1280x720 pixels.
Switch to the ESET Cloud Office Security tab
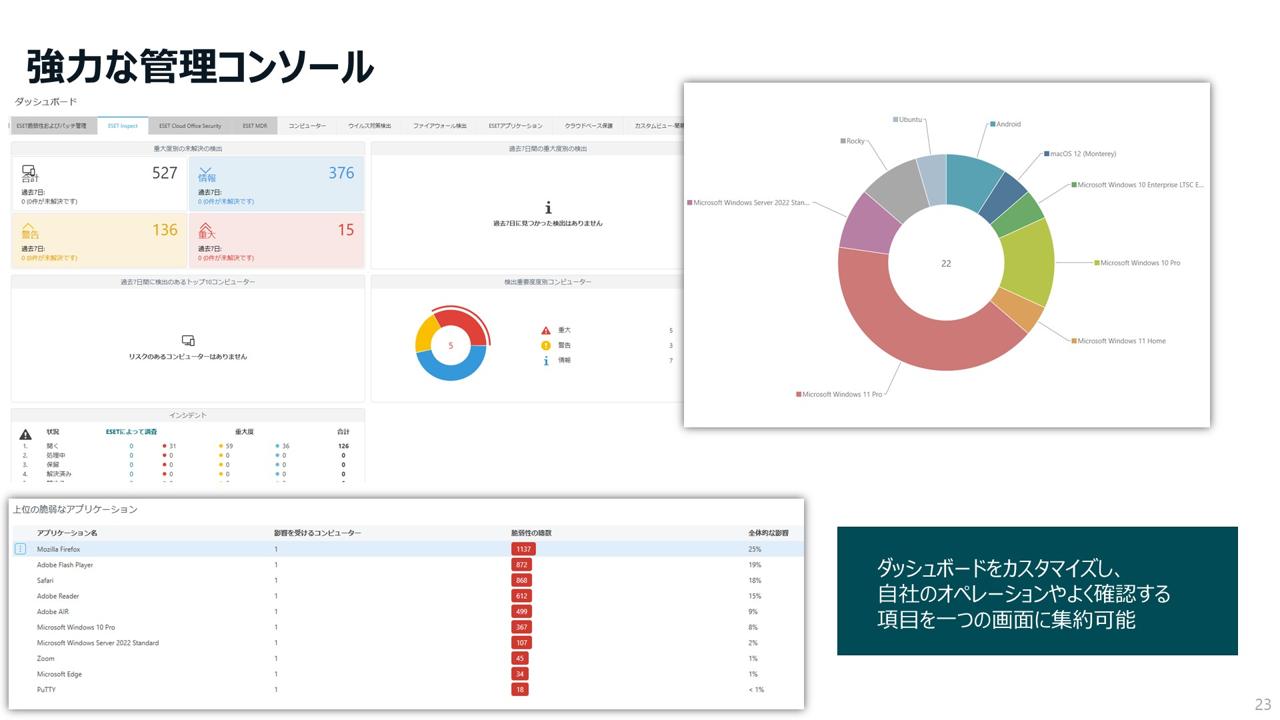pos(190,126)
